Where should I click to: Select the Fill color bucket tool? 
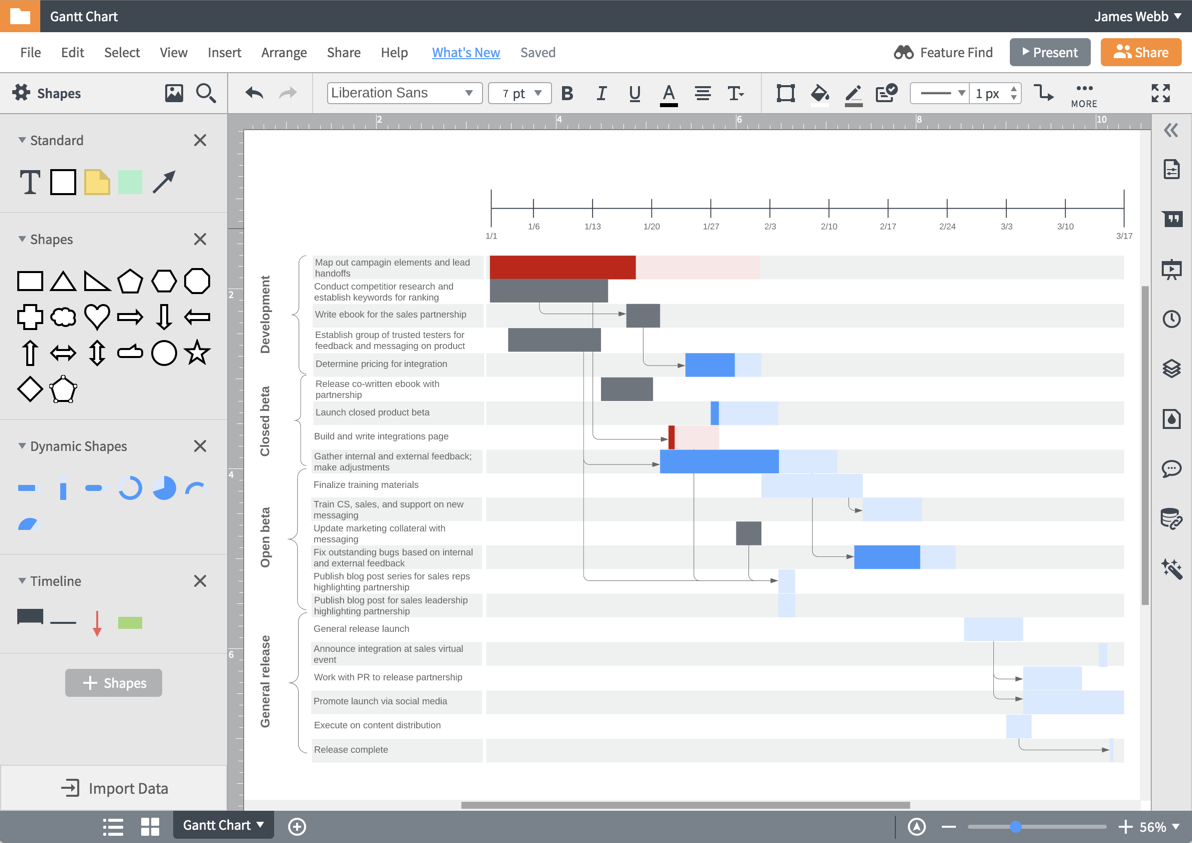tap(820, 93)
